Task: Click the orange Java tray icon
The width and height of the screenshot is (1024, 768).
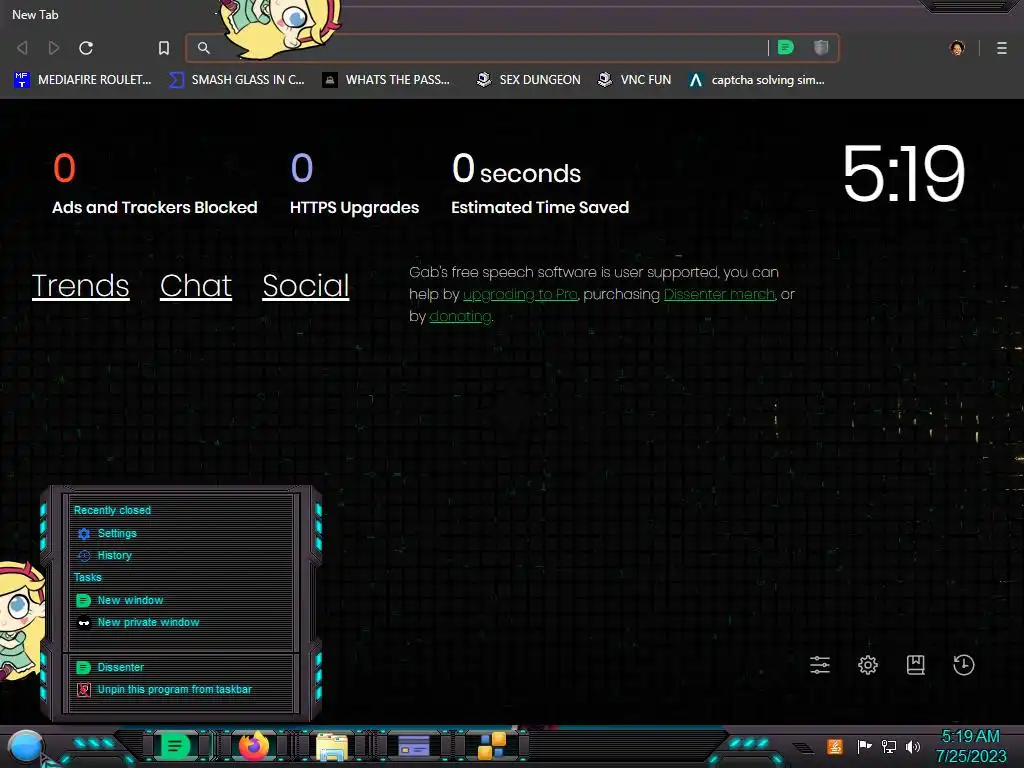Action: tap(835, 746)
